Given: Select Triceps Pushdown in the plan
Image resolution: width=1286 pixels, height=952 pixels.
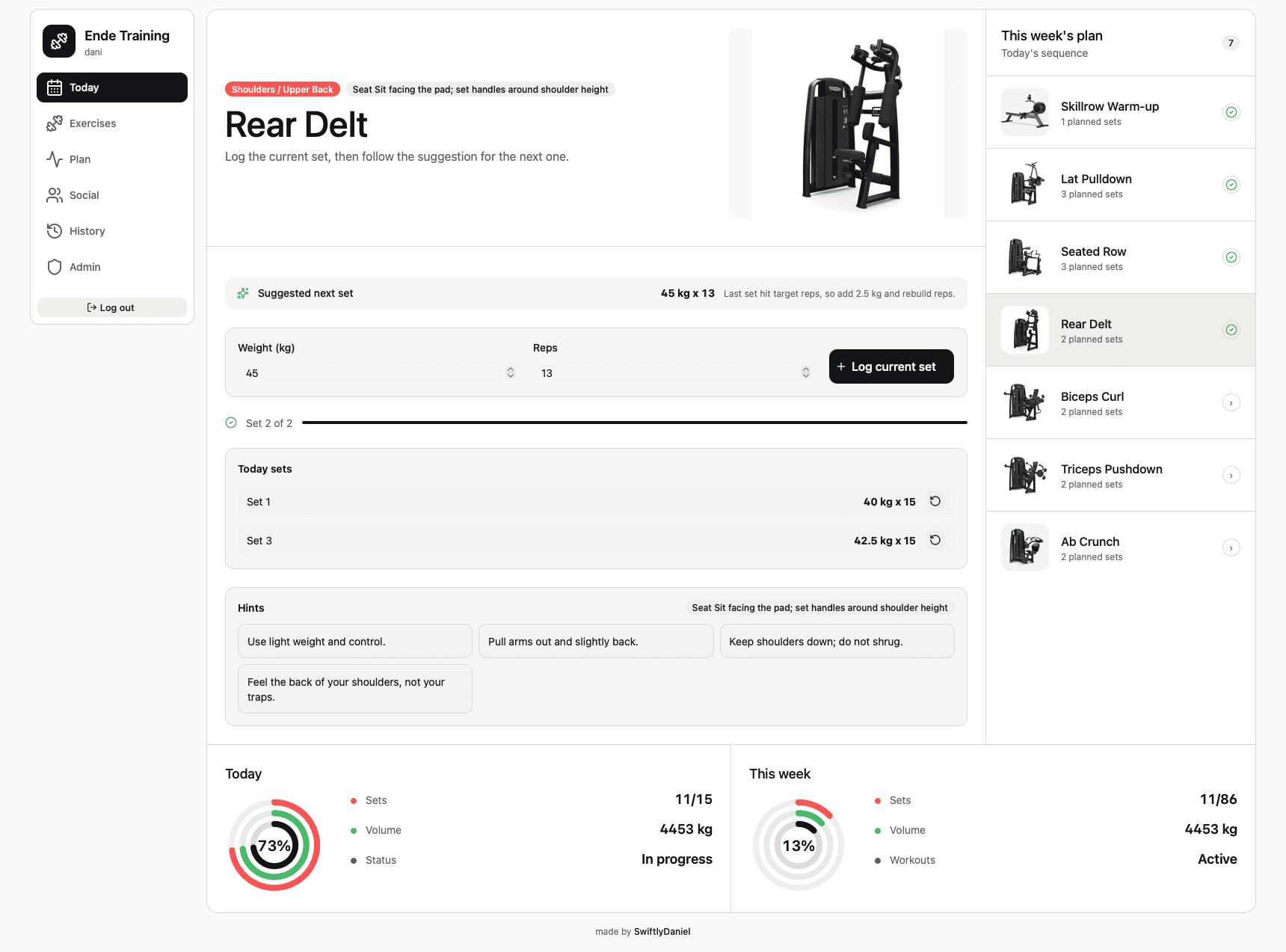Looking at the screenshot, I should click(x=1121, y=475).
